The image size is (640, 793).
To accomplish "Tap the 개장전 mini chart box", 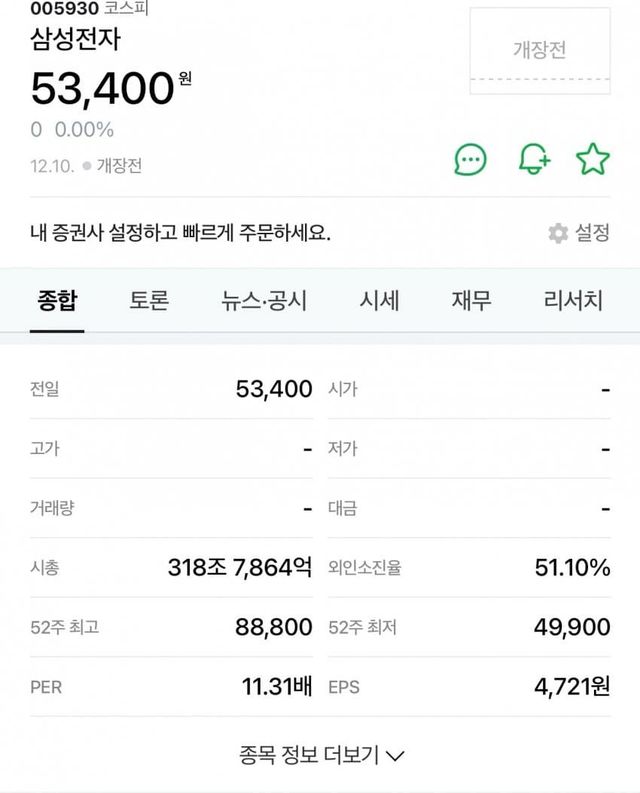I will coord(540,52).
